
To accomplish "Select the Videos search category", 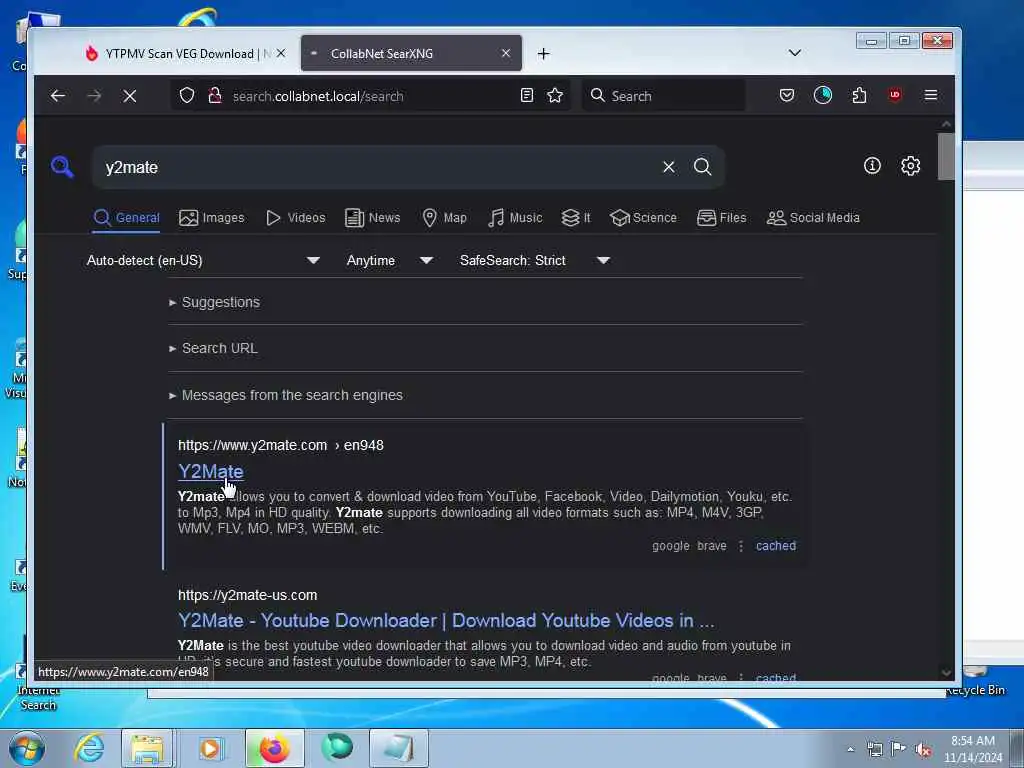I will [x=296, y=217].
